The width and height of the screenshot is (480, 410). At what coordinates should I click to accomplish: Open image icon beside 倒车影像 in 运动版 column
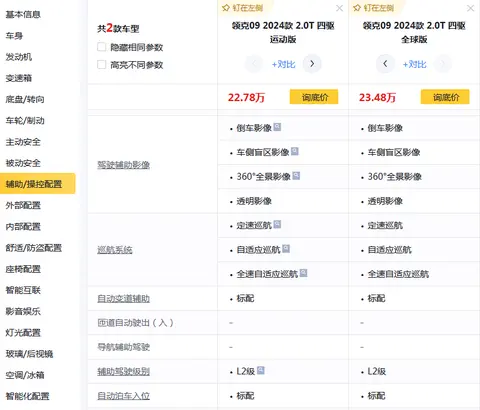(x=277, y=127)
